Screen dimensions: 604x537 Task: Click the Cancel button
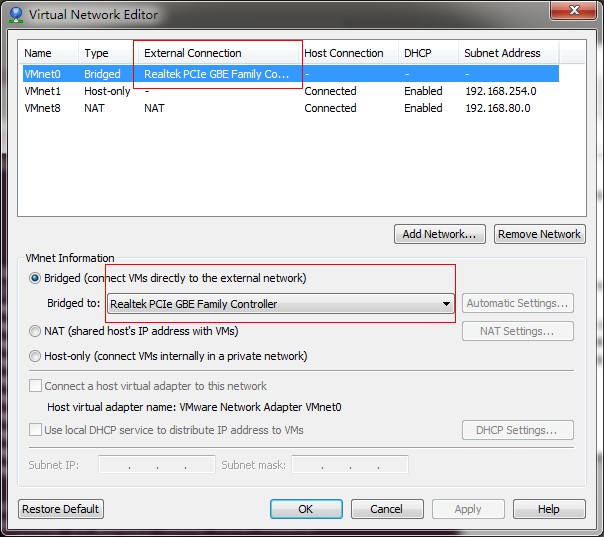pyautogui.click(x=387, y=509)
